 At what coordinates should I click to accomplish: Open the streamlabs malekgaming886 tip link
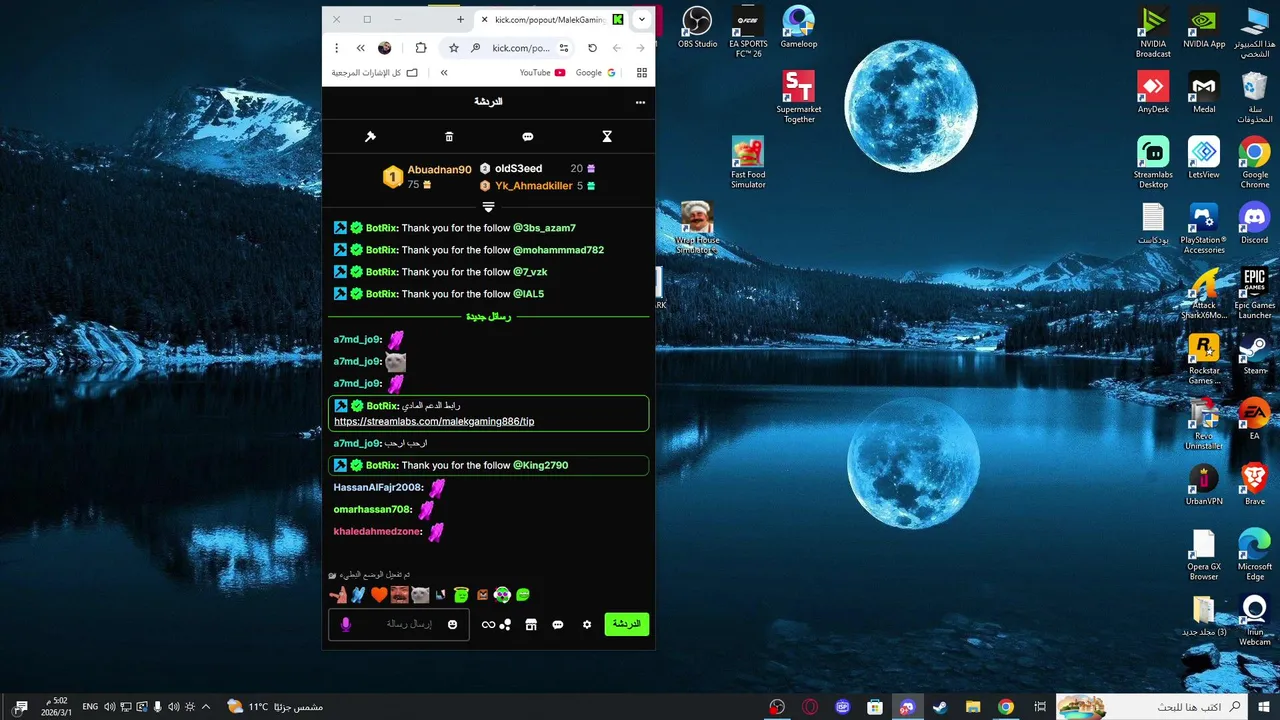click(x=434, y=421)
